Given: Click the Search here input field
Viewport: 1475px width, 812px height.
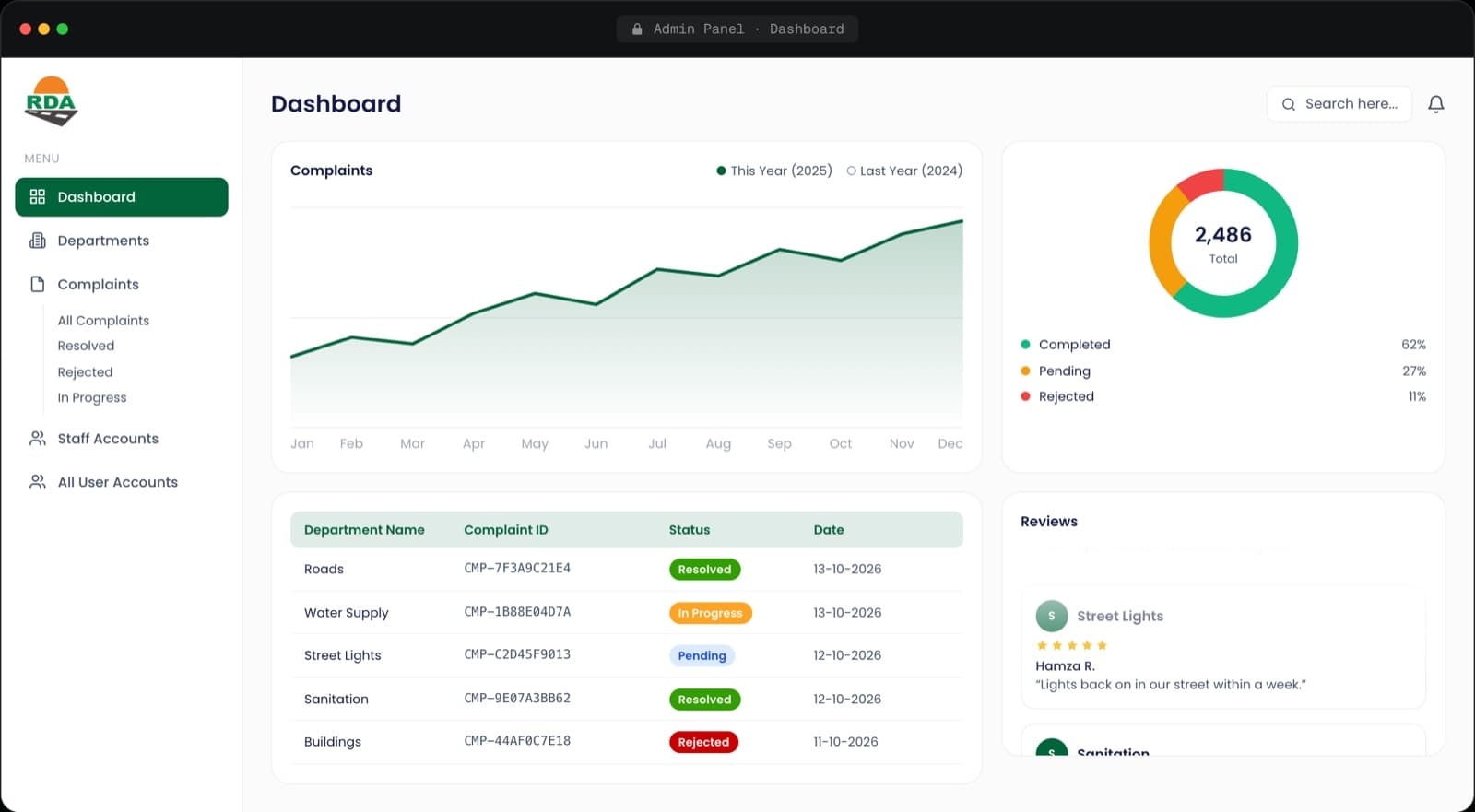Looking at the screenshot, I should 1339,104.
